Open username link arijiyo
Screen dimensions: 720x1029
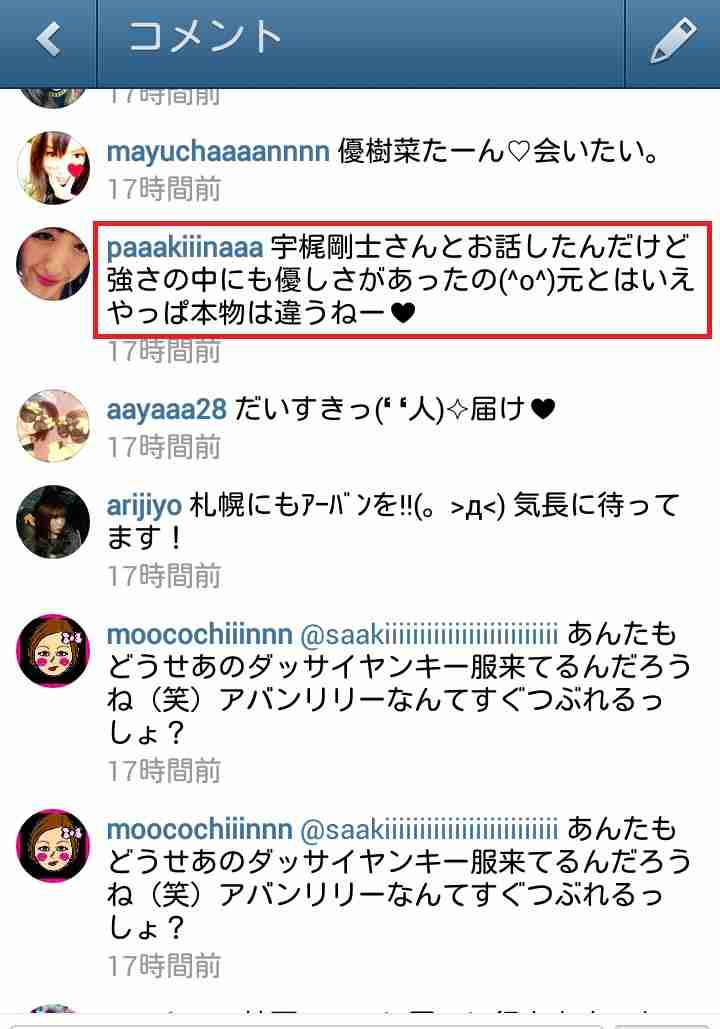(144, 507)
